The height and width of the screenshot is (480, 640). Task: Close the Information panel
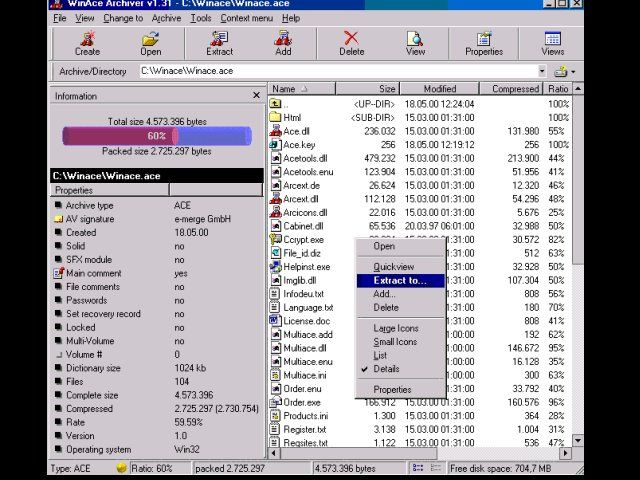(x=256, y=95)
